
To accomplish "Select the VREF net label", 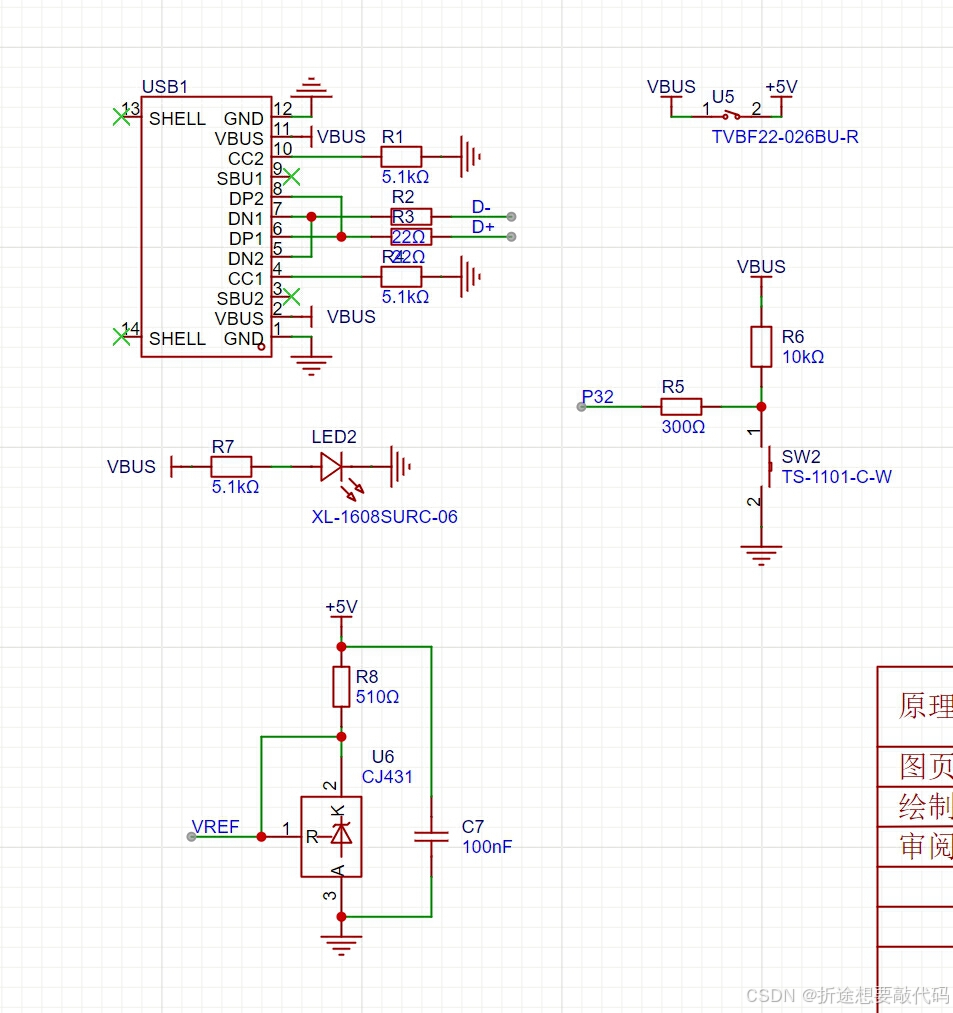I will [216, 827].
